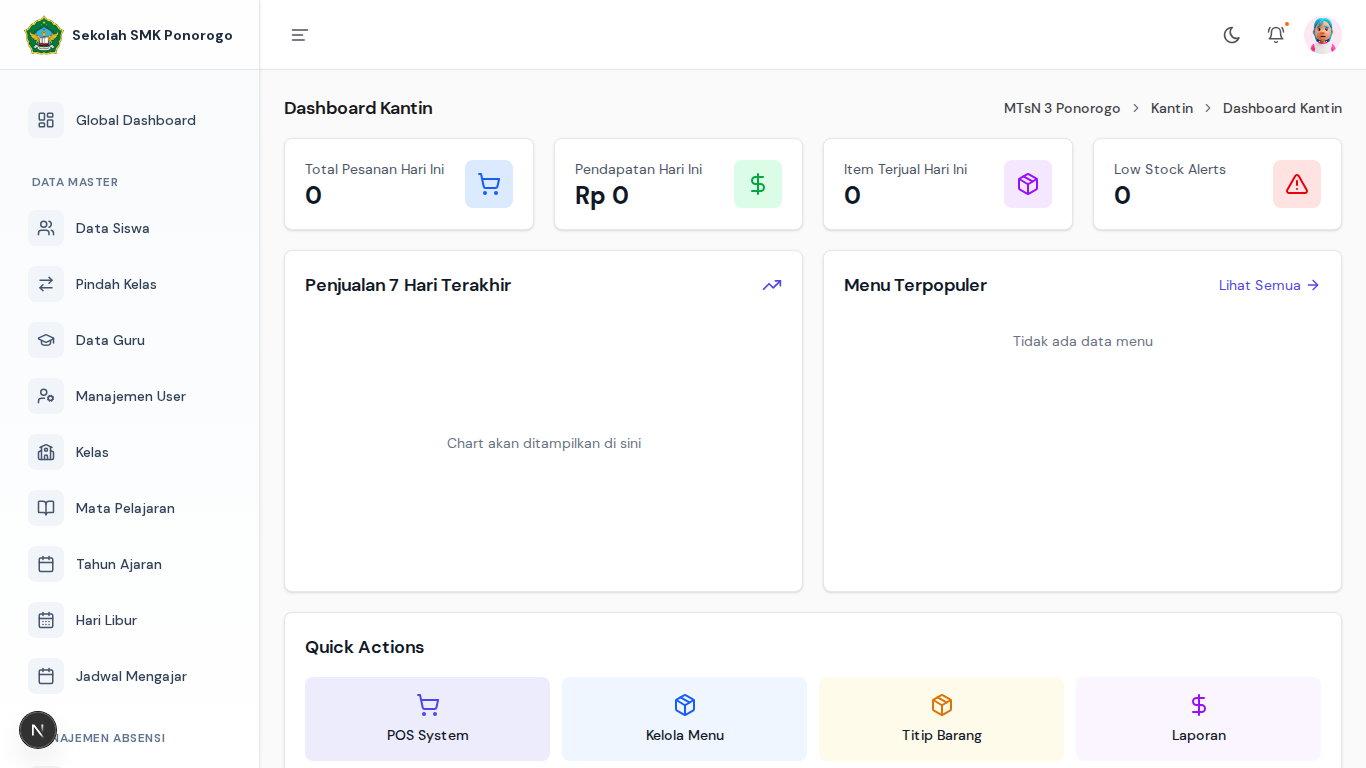Open Manajemen User label

pyautogui.click(x=131, y=396)
